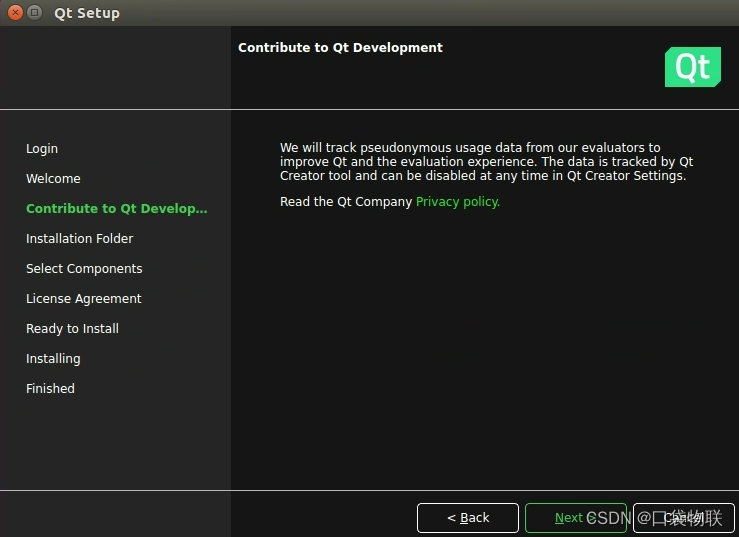Open the Privacy policy link
Viewport: 739px width, 537px height.
pos(458,202)
